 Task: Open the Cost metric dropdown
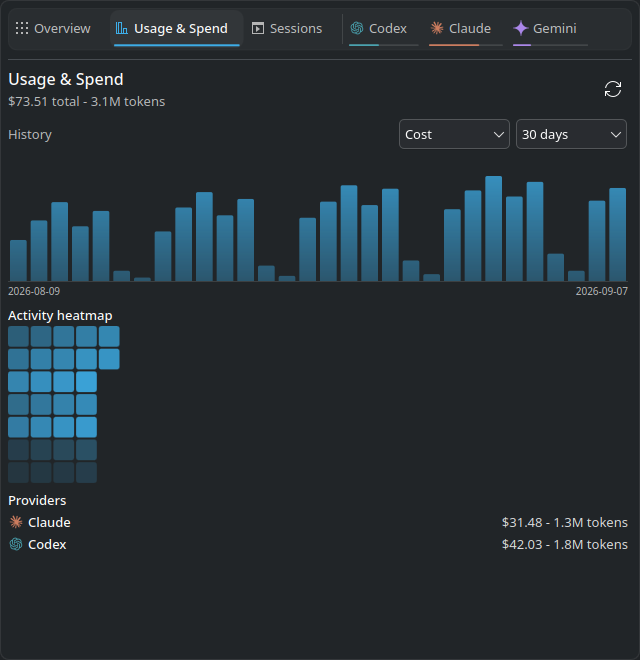click(454, 134)
